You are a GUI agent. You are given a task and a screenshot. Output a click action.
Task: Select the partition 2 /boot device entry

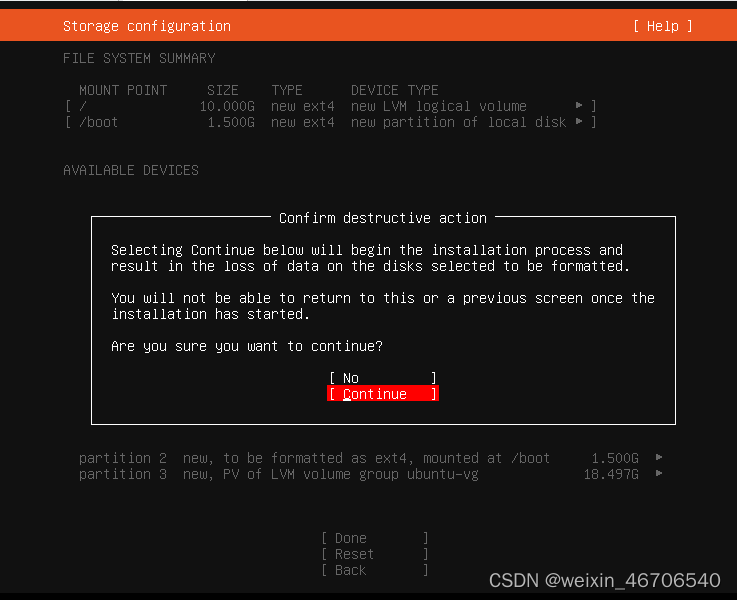pos(370,458)
